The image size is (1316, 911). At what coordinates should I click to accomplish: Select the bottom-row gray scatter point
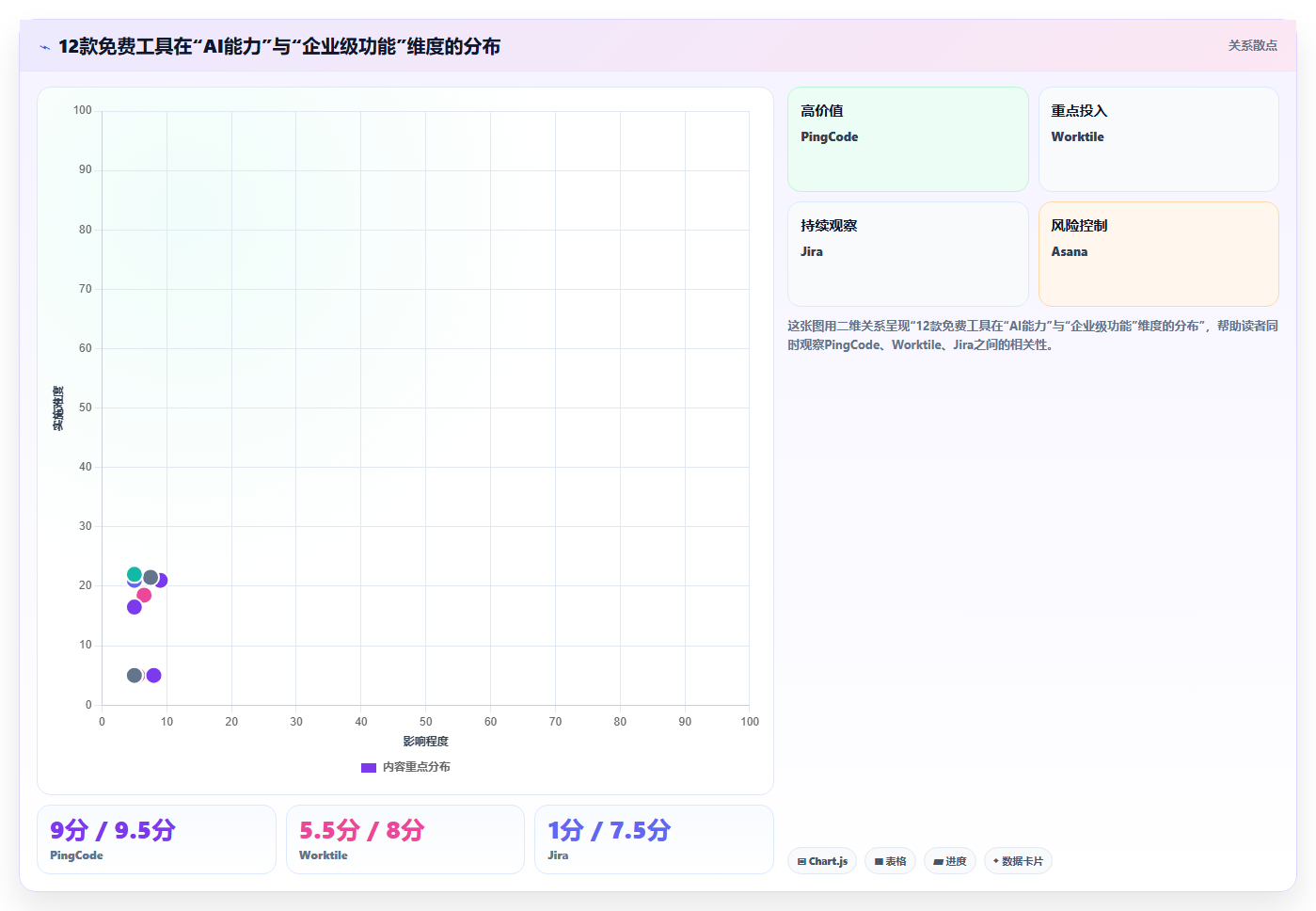[135, 676]
